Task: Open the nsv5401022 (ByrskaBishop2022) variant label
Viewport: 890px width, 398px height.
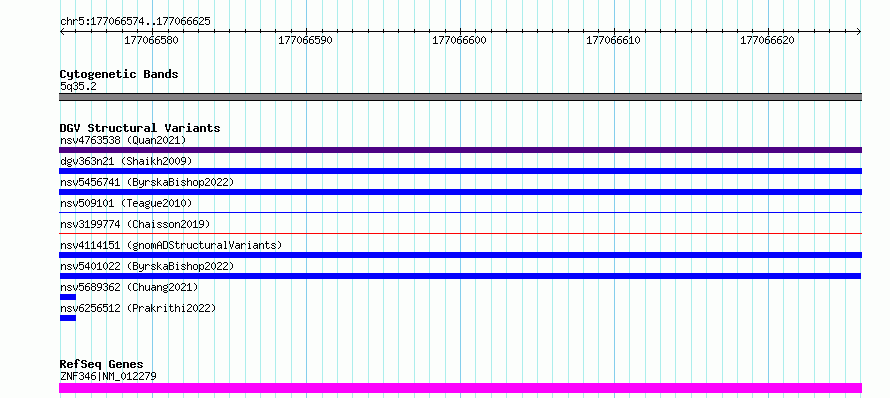Action: coord(147,266)
